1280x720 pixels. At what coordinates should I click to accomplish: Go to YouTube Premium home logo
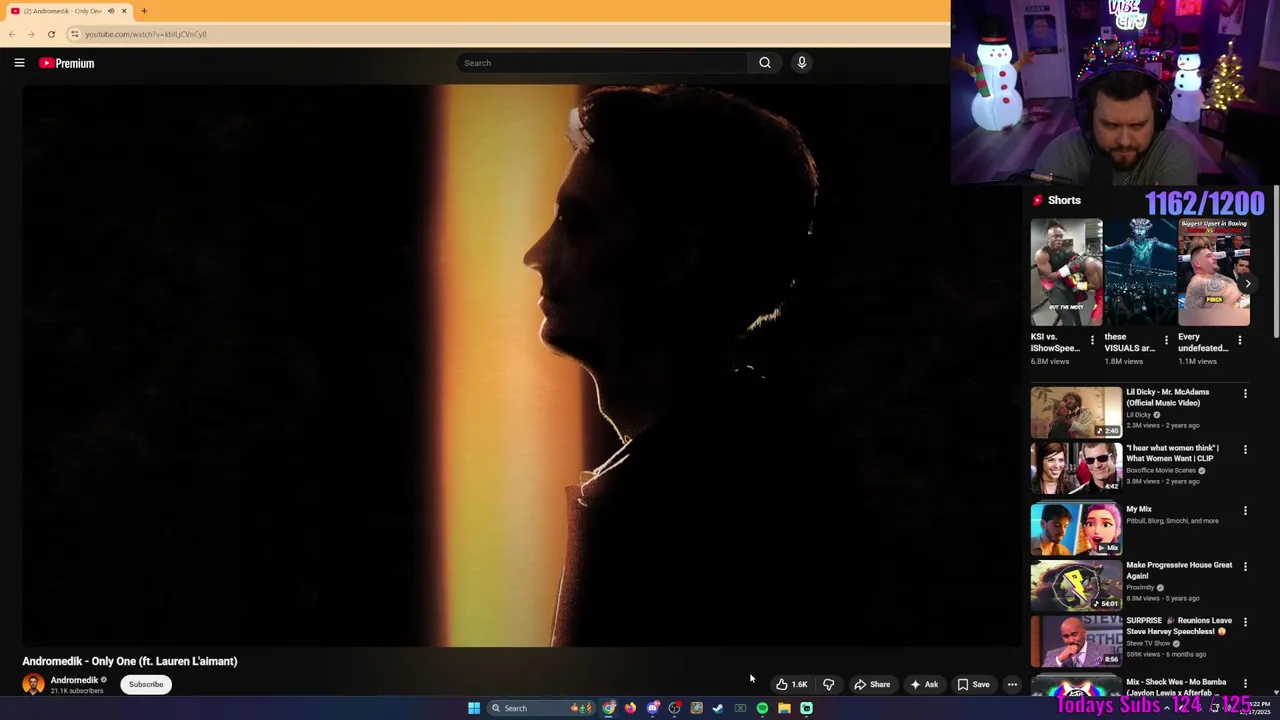67,63
